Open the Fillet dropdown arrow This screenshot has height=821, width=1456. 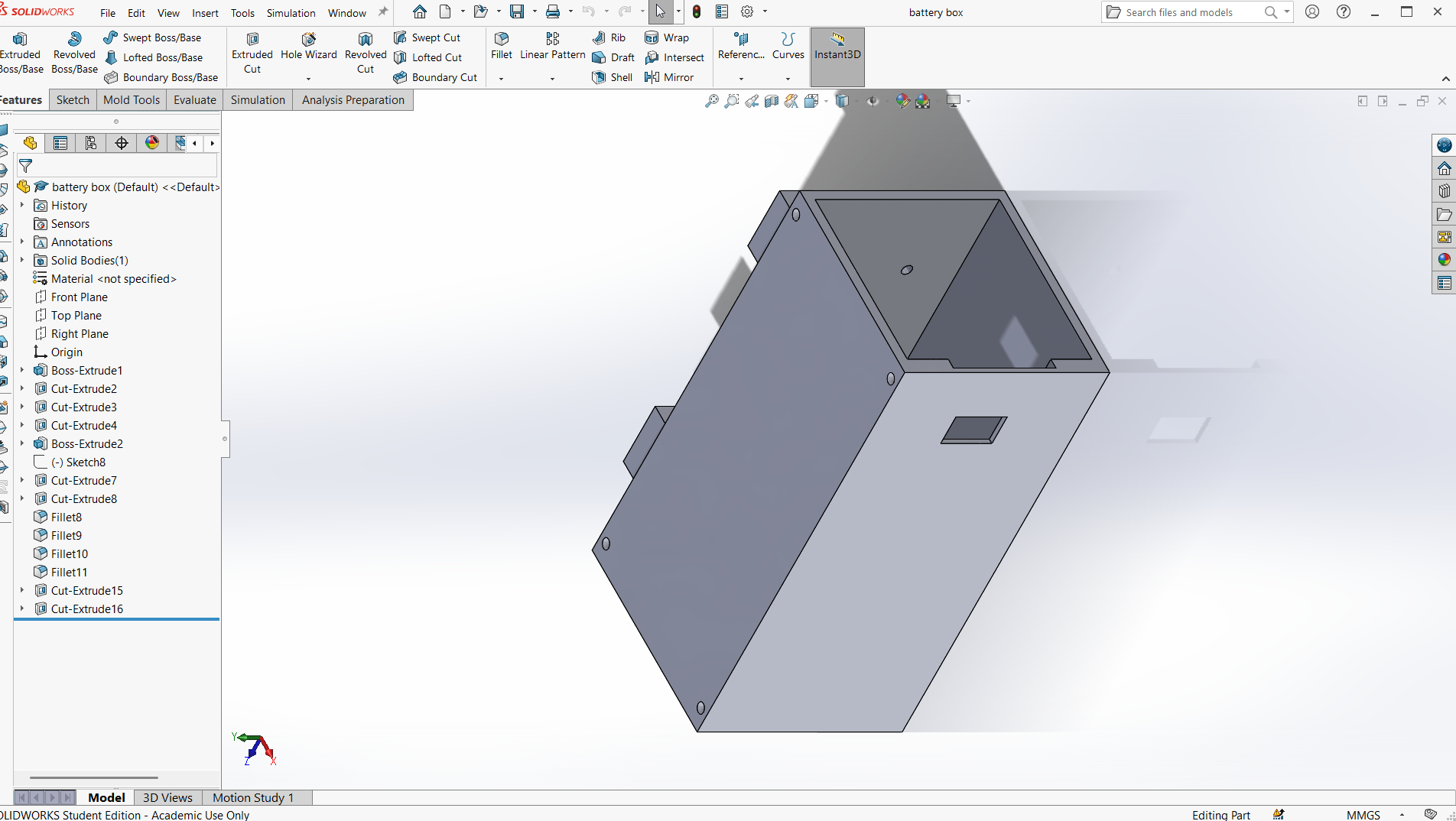click(501, 79)
